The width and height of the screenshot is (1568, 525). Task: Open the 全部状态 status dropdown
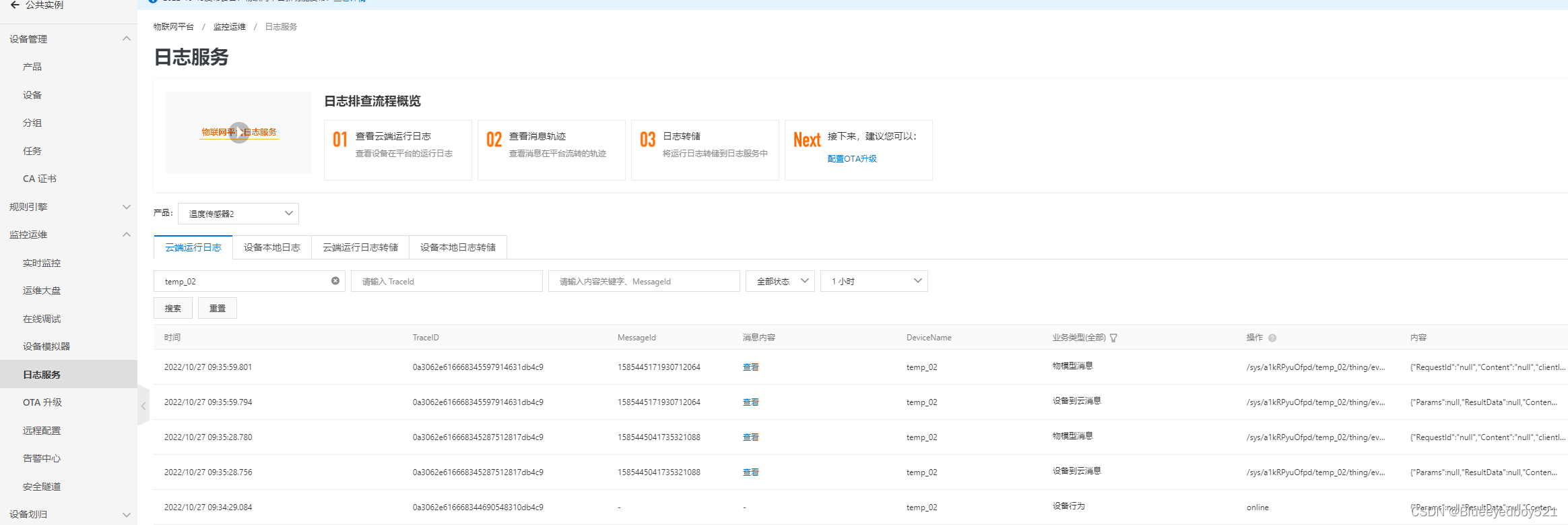pyautogui.click(x=780, y=281)
